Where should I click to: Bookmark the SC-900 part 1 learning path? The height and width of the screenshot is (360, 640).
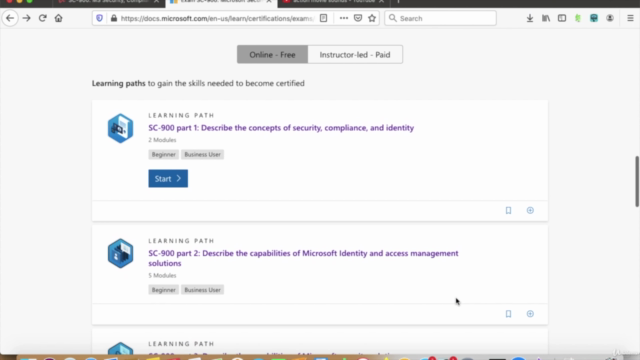tap(508, 211)
